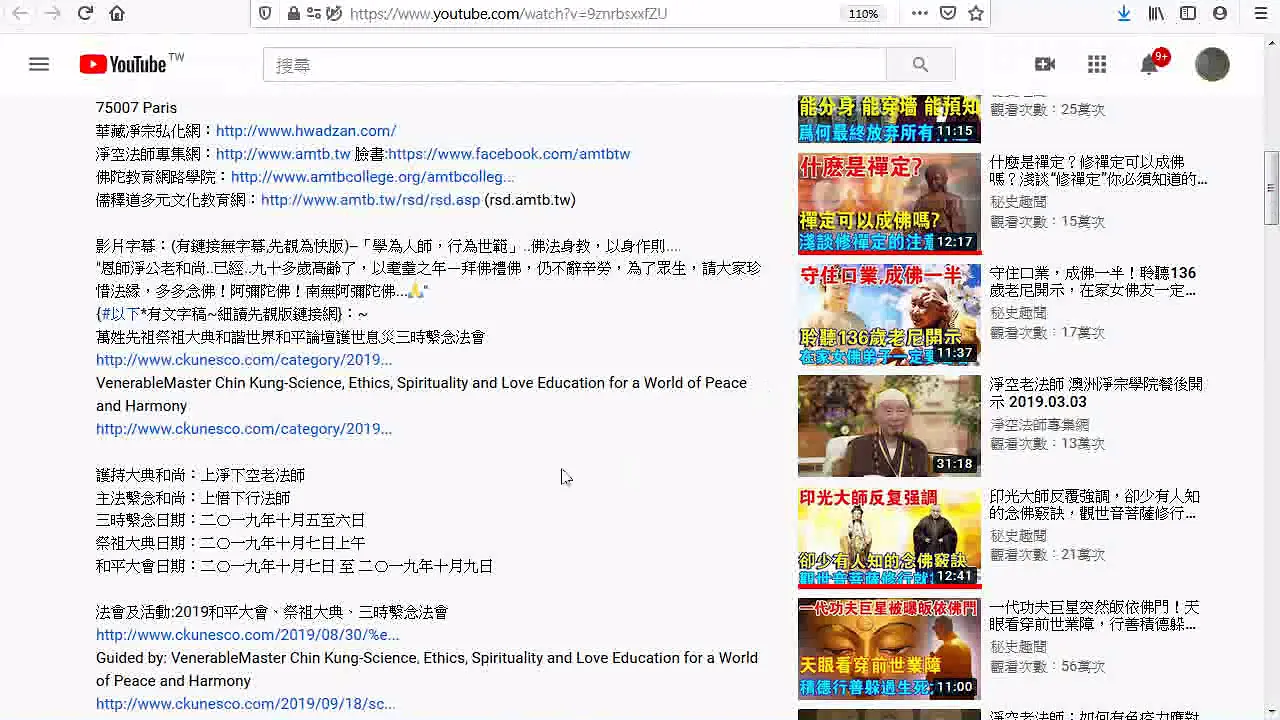Image resolution: width=1280 pixels, height=720 pixels.
Task: Click text 75007 Paris
Action: pyautogui.click(x=136, y=107)
